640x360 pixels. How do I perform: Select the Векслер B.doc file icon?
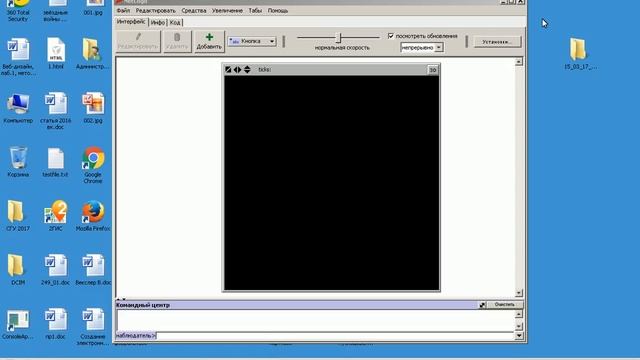[93, 270]
